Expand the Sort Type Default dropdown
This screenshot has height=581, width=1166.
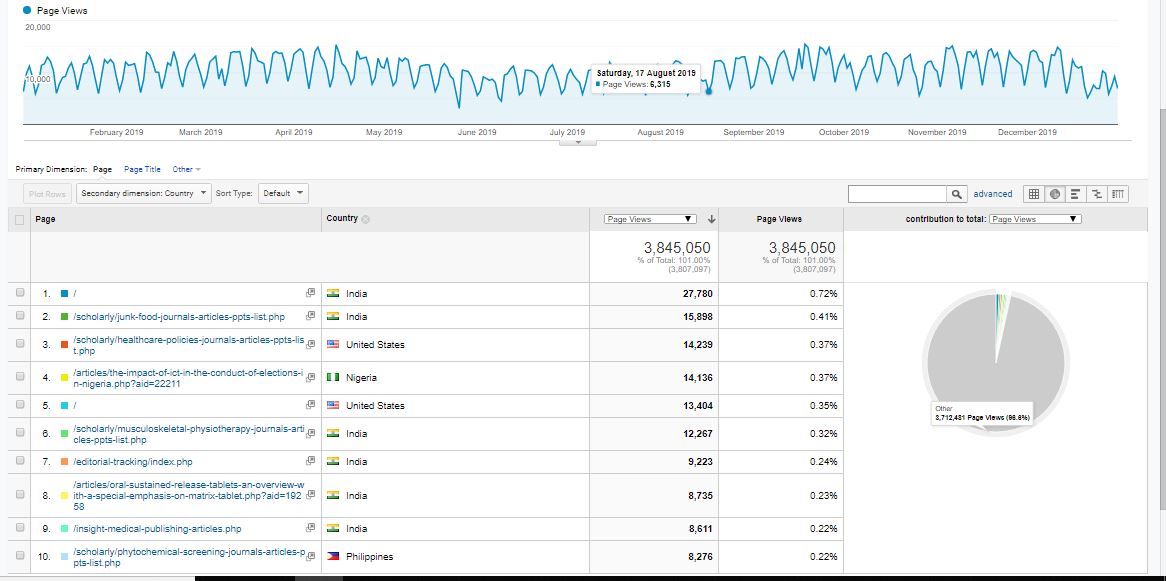click(x=283, y=194)
